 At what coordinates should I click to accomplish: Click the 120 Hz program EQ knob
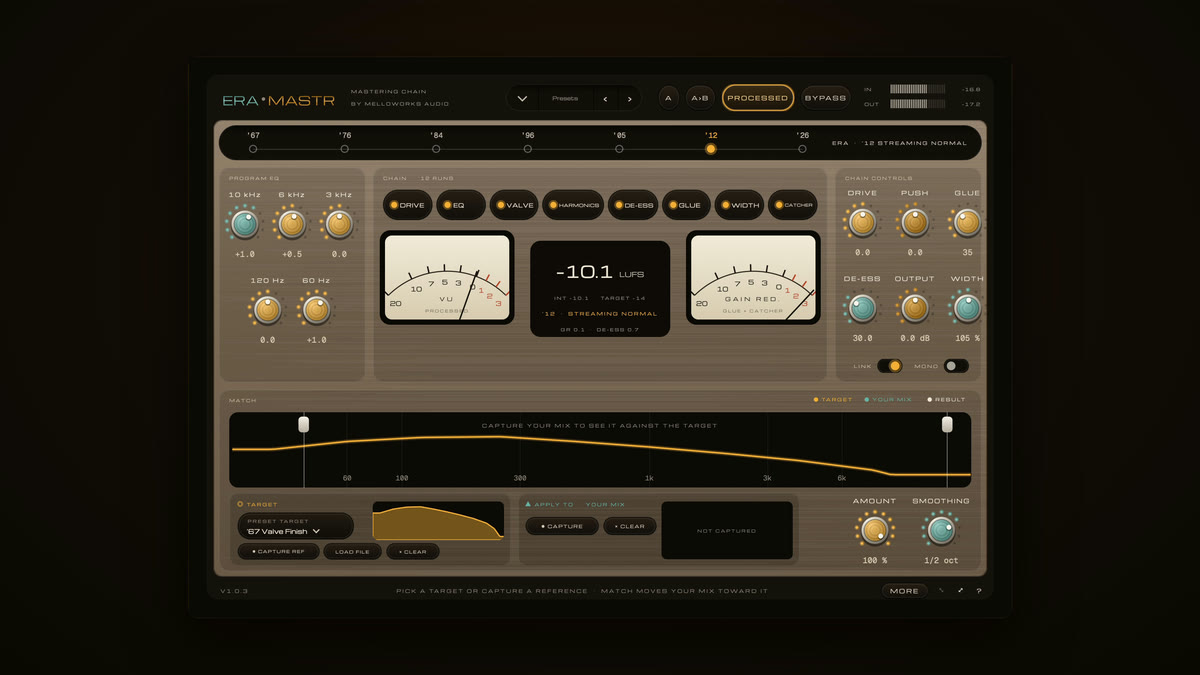point(267,310)
